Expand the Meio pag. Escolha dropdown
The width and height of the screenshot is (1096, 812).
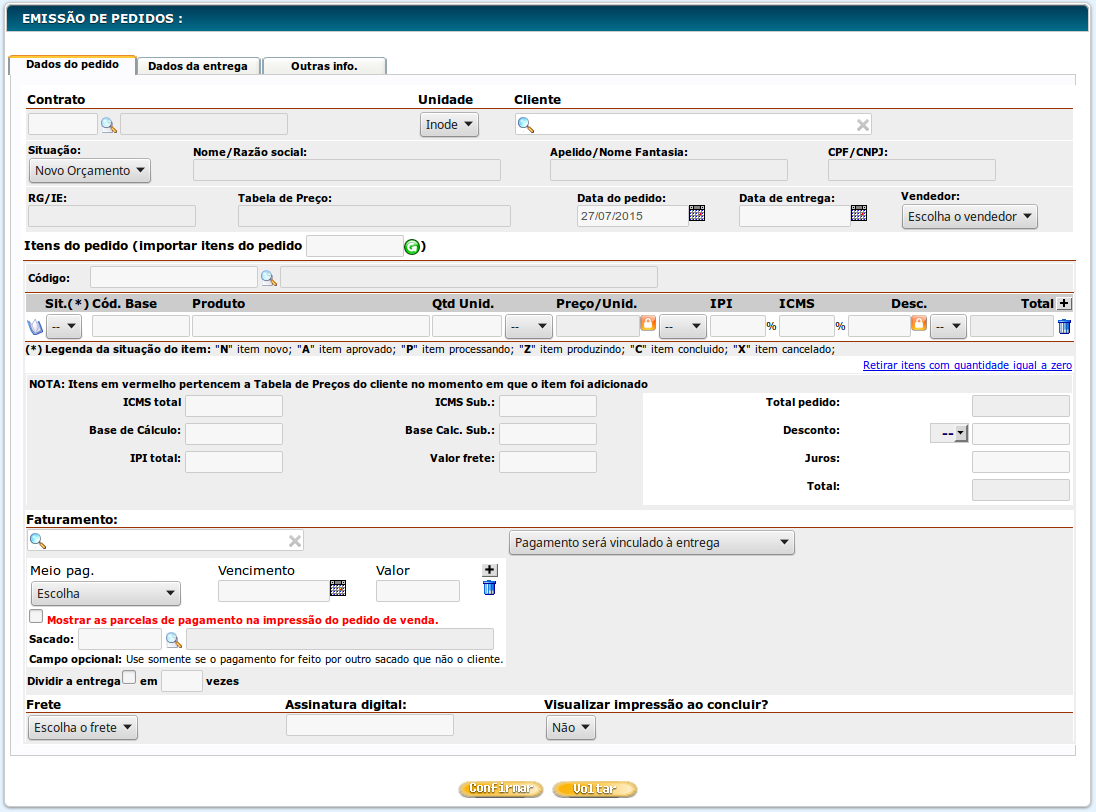[104, 594]
